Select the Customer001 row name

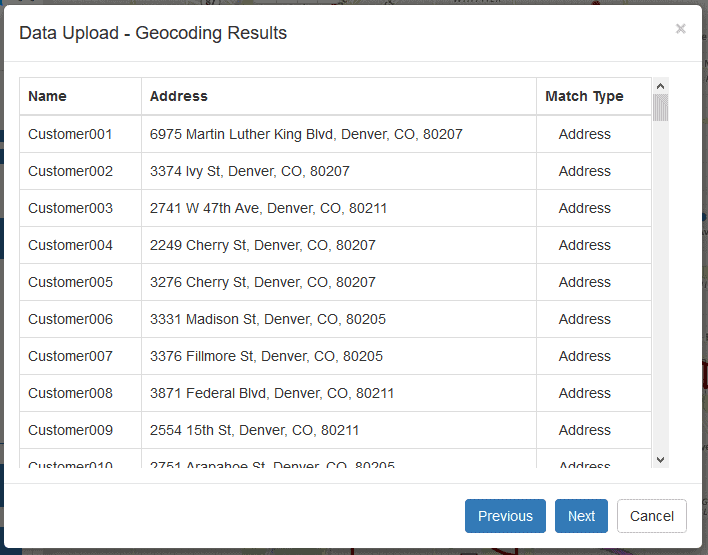pos(70,134)
